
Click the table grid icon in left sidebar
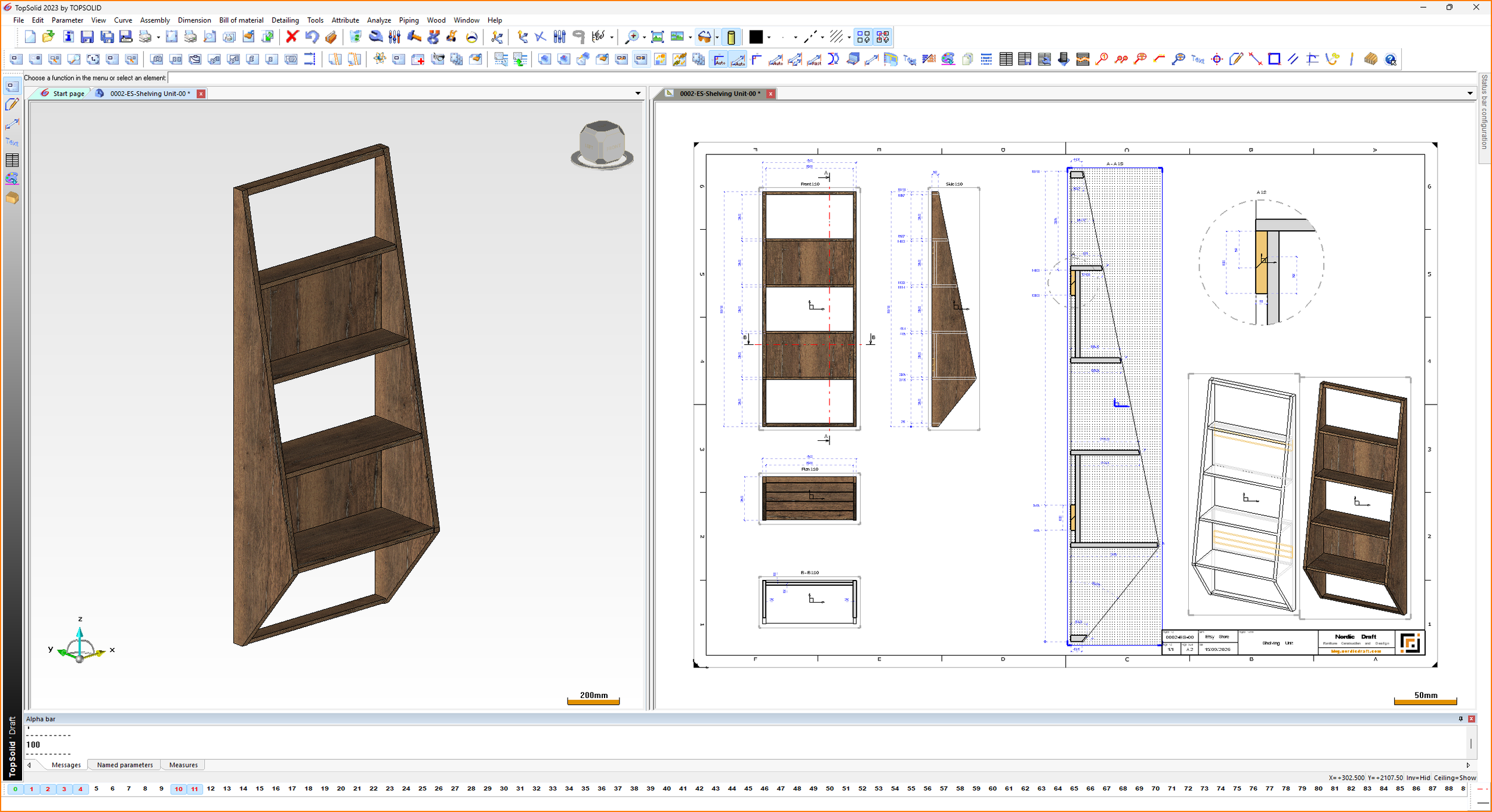pos(12,160)
